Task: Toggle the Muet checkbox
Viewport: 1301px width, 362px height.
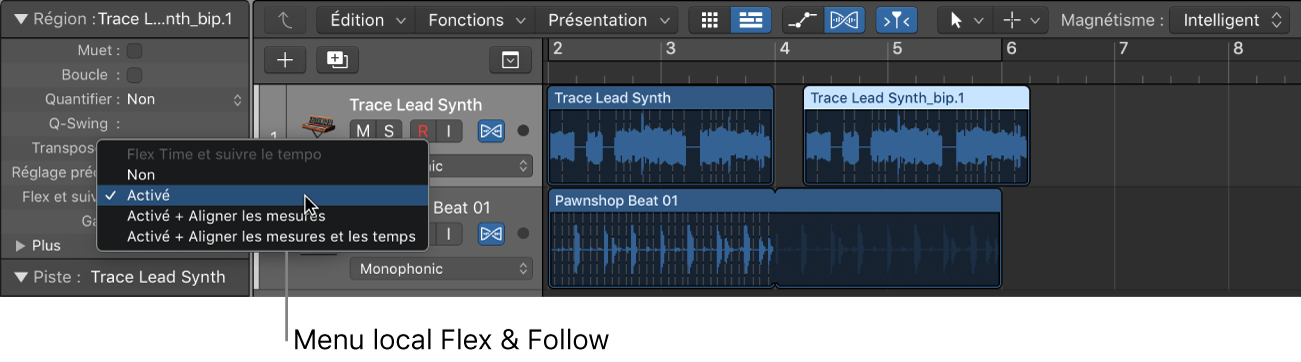Action: 133,51
